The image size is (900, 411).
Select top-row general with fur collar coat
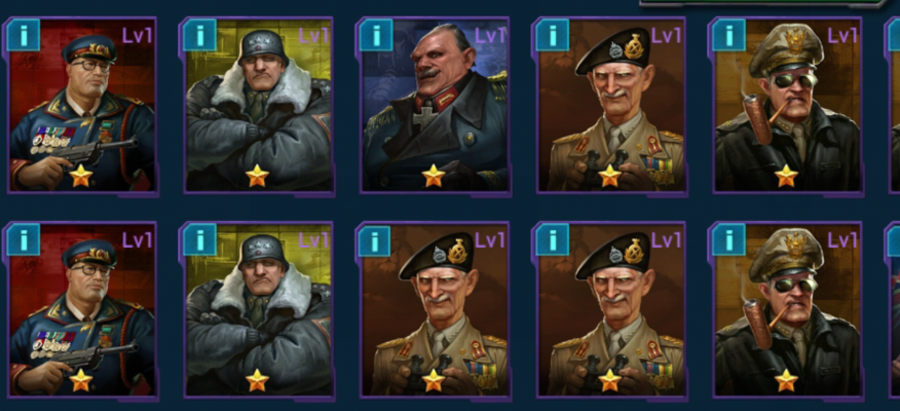(x=258, y=106)
